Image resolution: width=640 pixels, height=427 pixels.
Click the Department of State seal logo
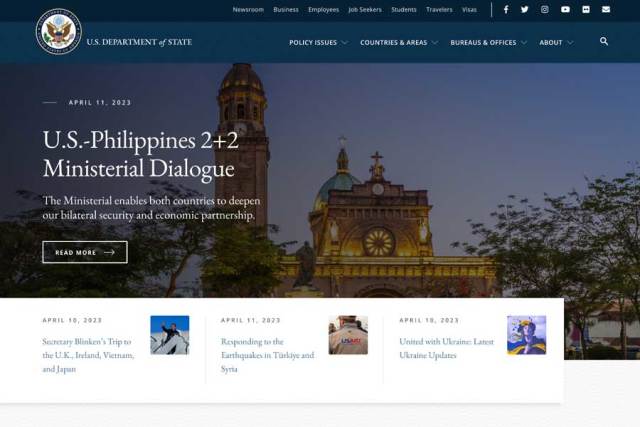(x=58, y=32)
